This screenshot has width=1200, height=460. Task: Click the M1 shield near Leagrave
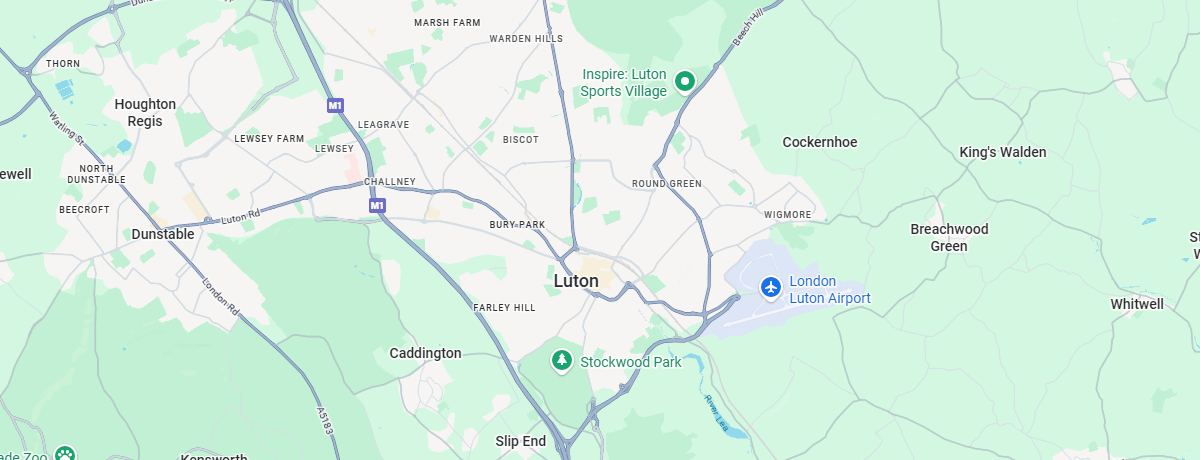335,105
